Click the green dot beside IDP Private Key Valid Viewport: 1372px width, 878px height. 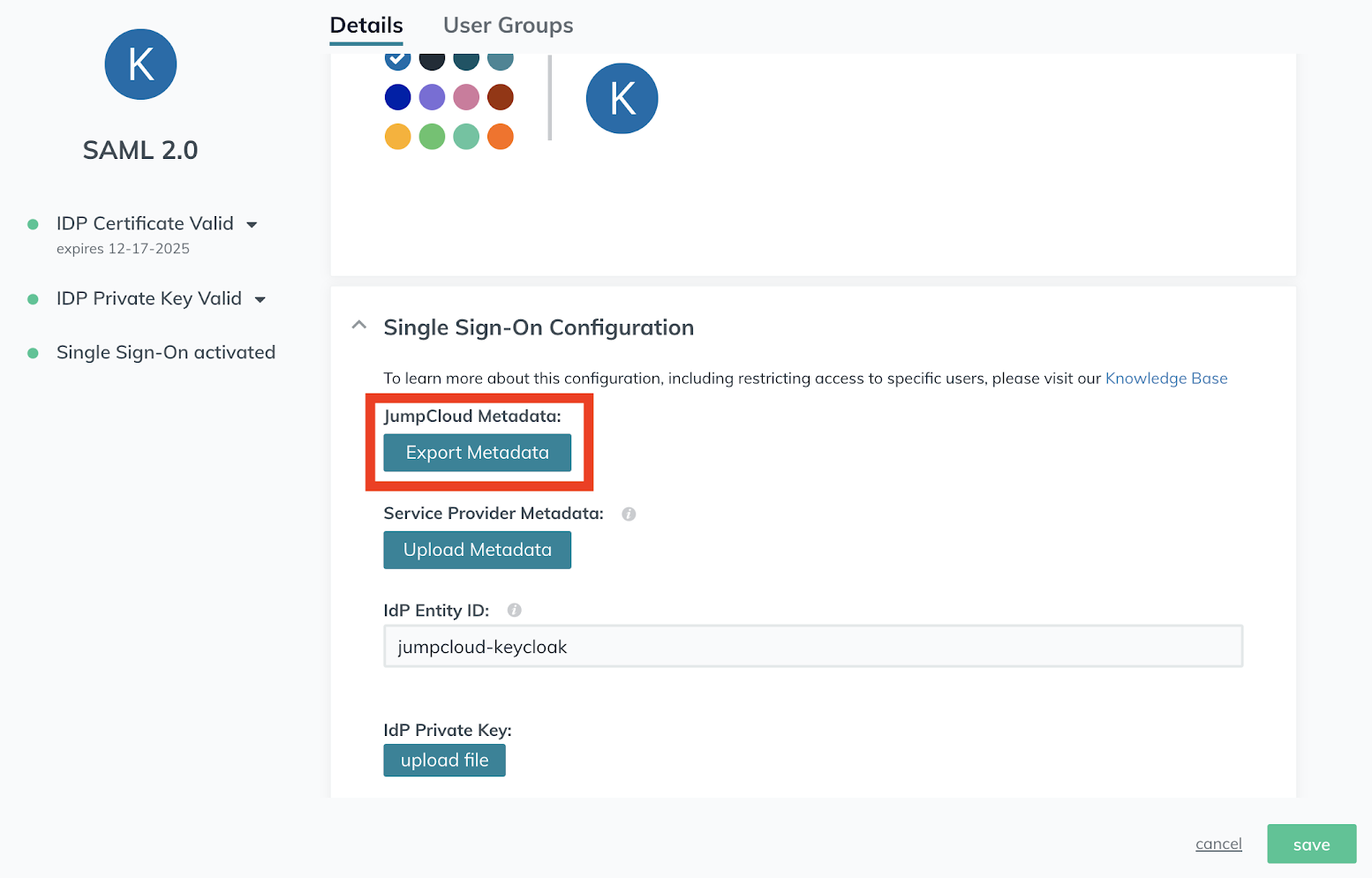coord(34,298)
